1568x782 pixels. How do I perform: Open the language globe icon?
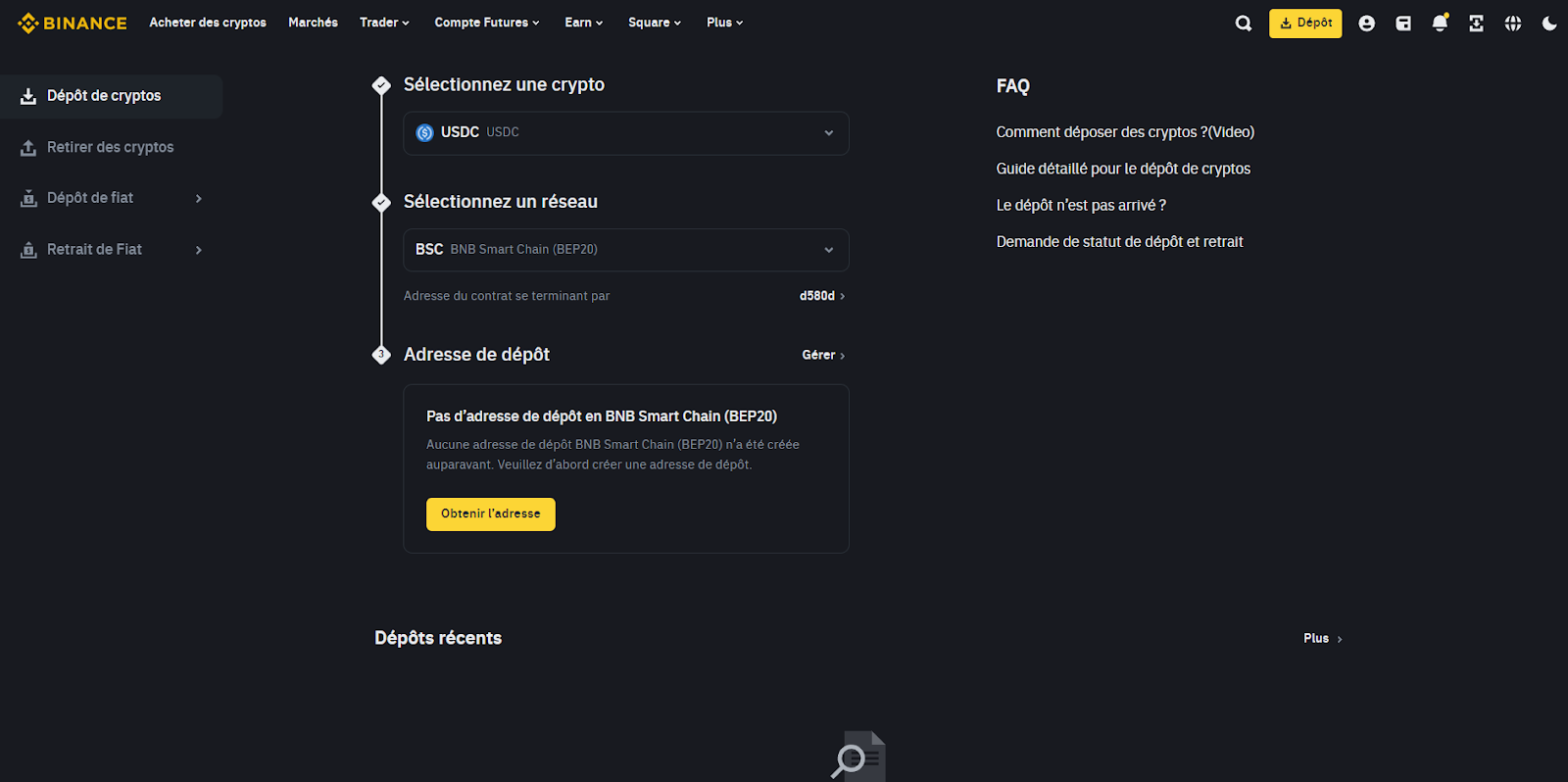(1513, 24)
